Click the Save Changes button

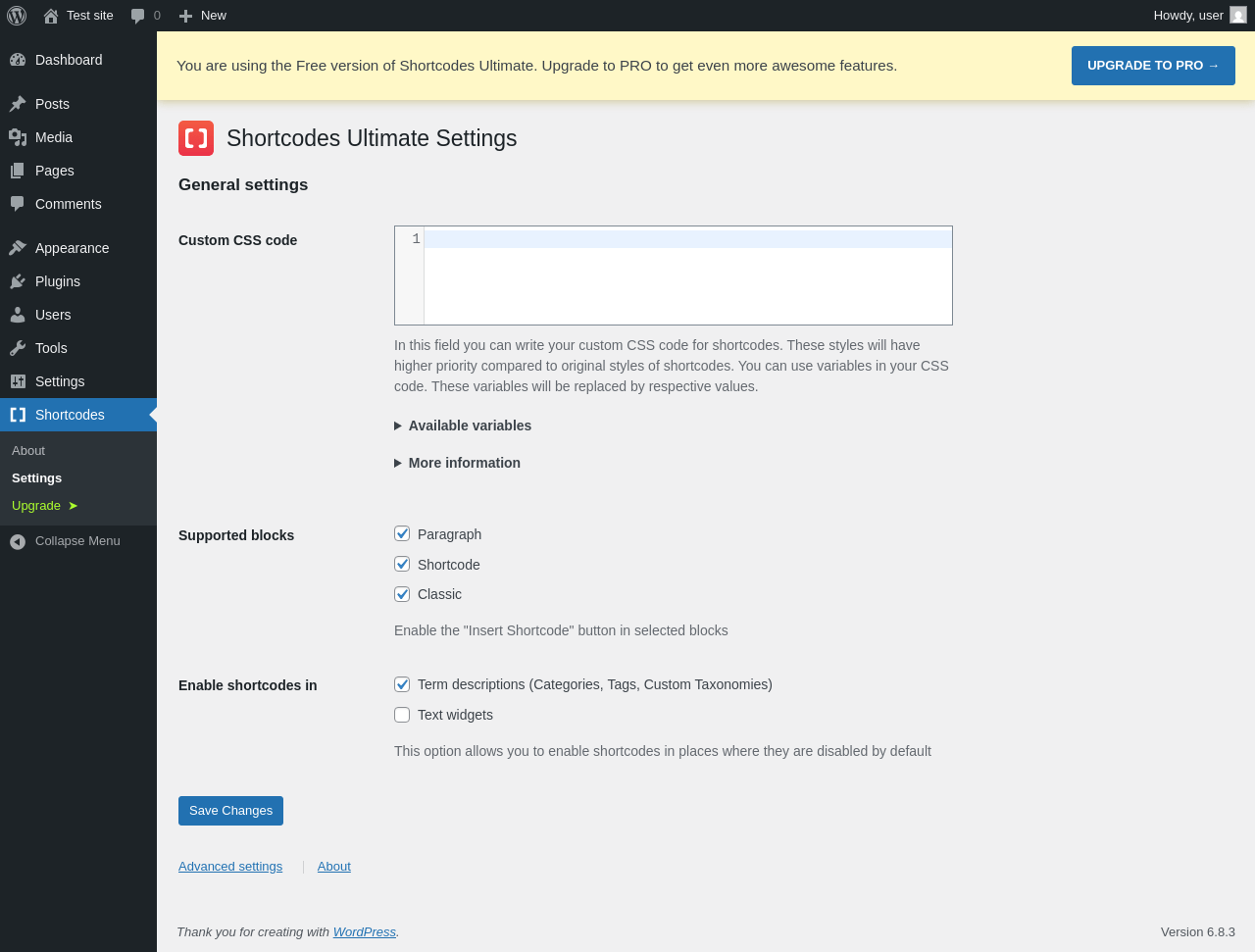[230, 811]
